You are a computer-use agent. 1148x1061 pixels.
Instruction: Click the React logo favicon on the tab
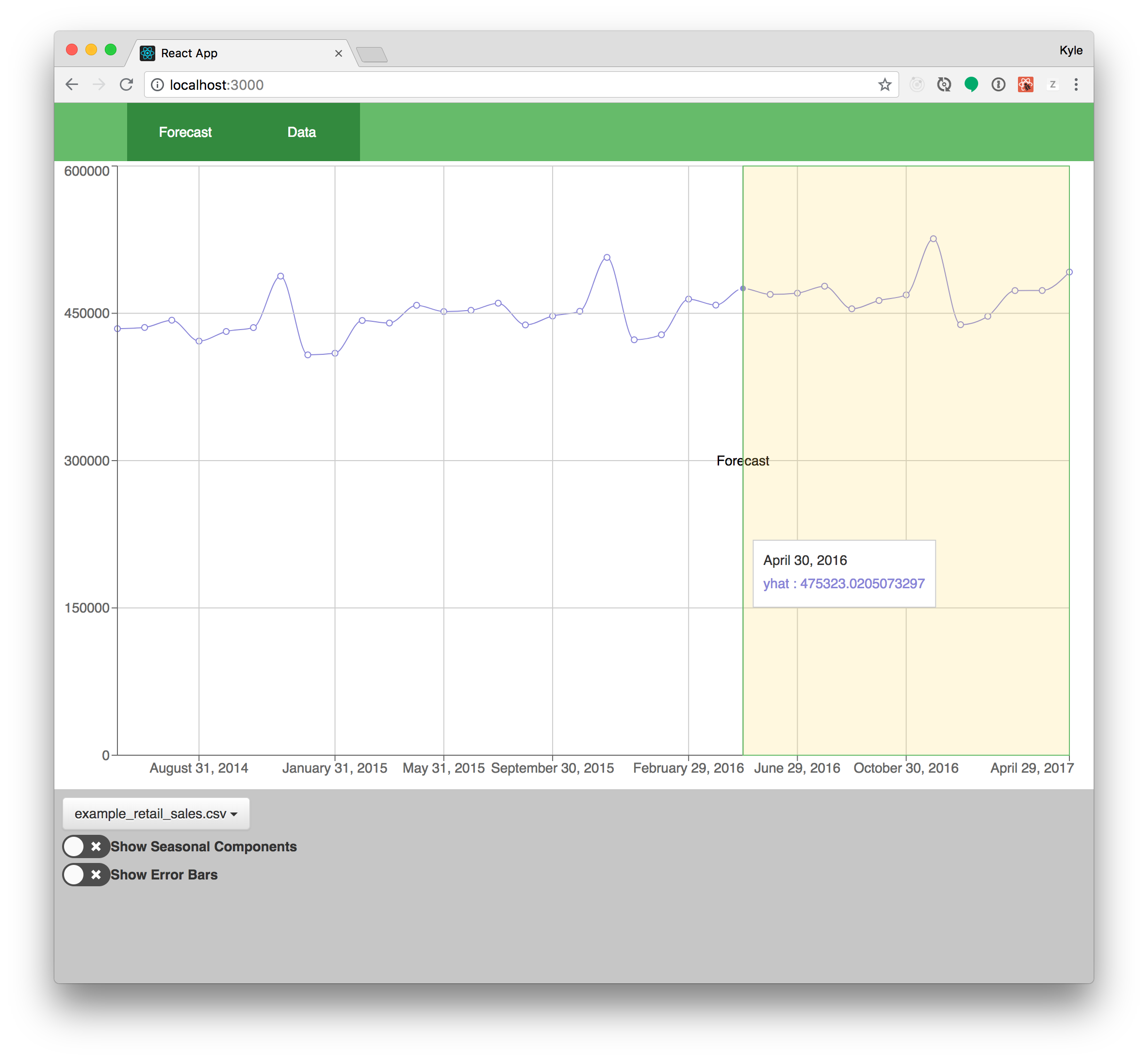[x=148, y=53]
